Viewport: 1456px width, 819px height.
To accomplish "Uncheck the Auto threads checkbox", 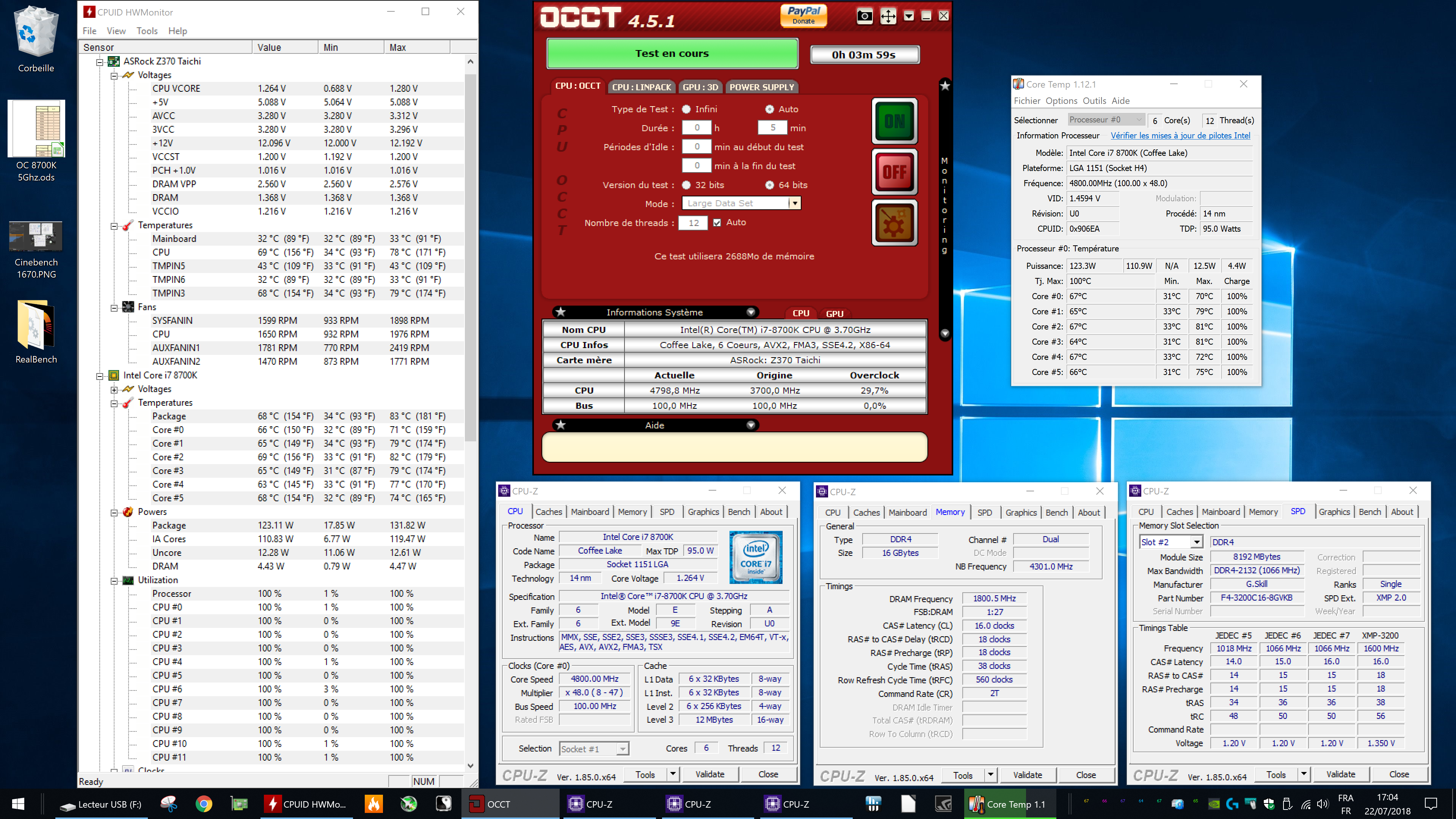I will [x=717, y=223].
